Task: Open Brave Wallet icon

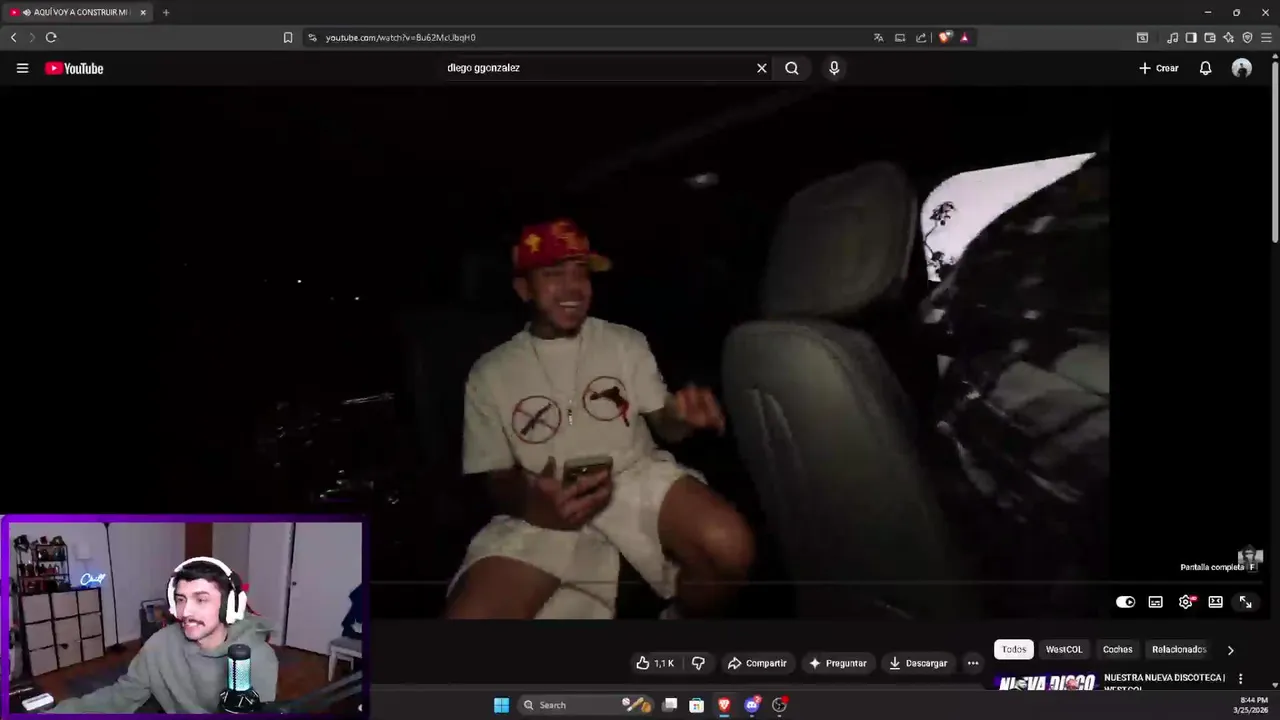Action: click(x=1210, y=37)
